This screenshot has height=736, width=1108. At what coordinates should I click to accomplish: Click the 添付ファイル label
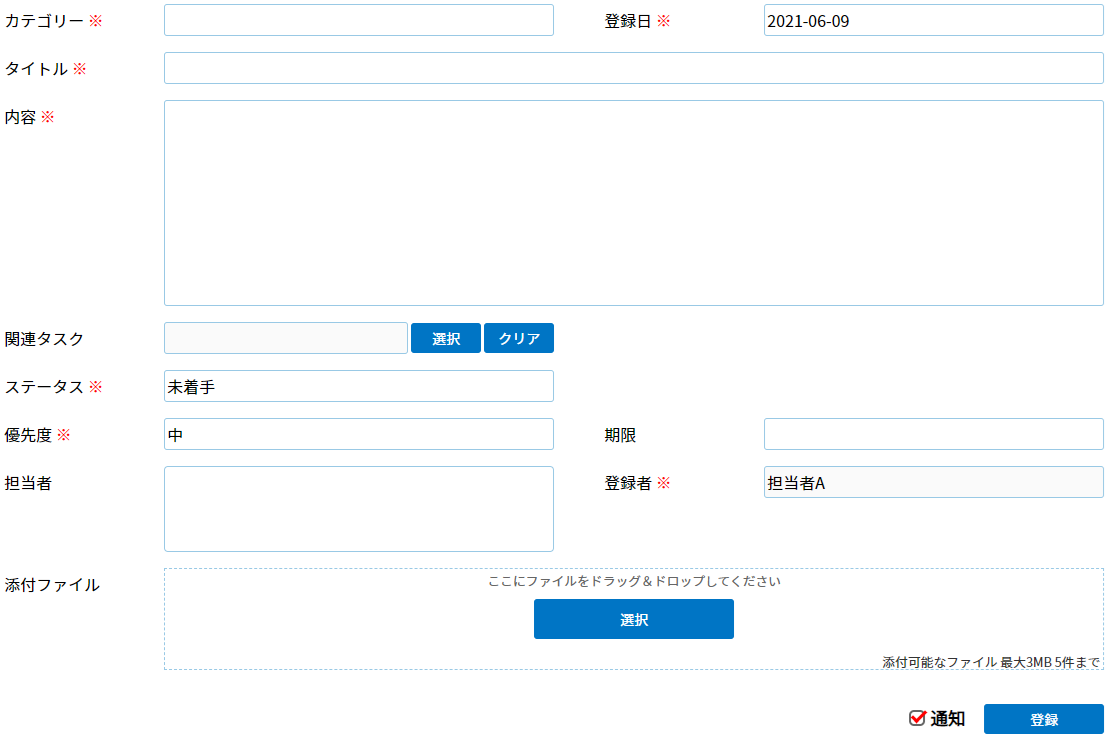click(x=52, y=585)
